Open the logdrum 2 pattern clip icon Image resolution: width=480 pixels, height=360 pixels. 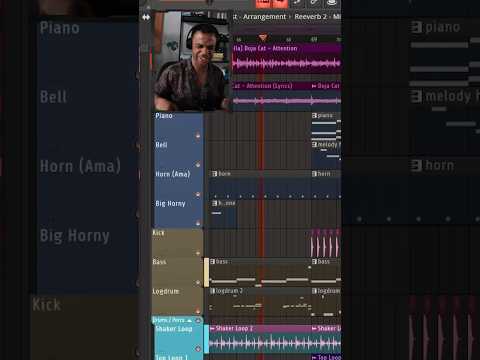213,291
